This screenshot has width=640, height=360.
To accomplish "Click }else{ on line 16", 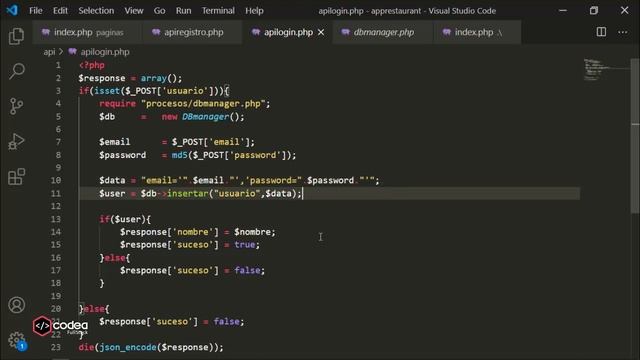I will 115,258.
